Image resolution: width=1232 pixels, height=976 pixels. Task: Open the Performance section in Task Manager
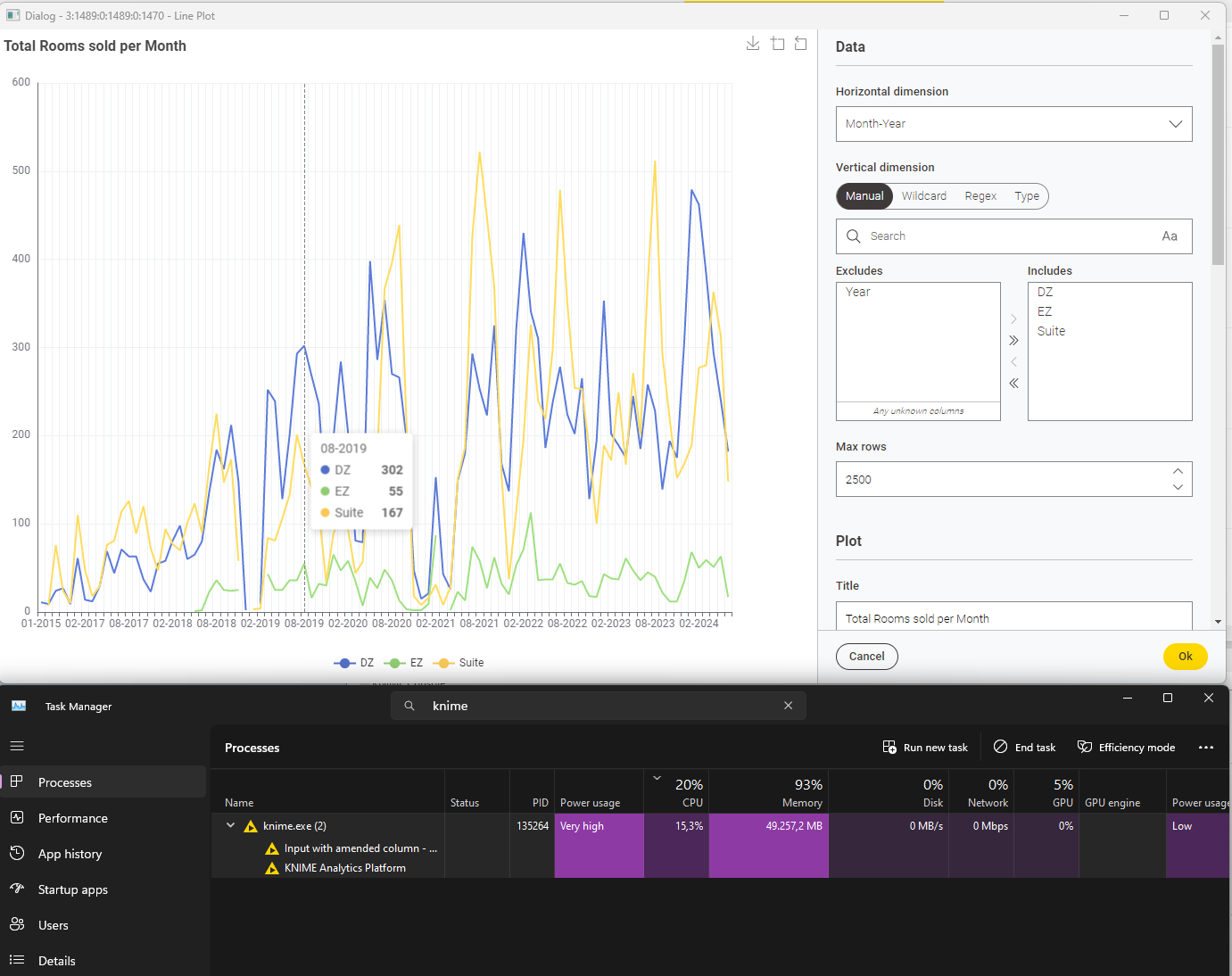[72, 817]
